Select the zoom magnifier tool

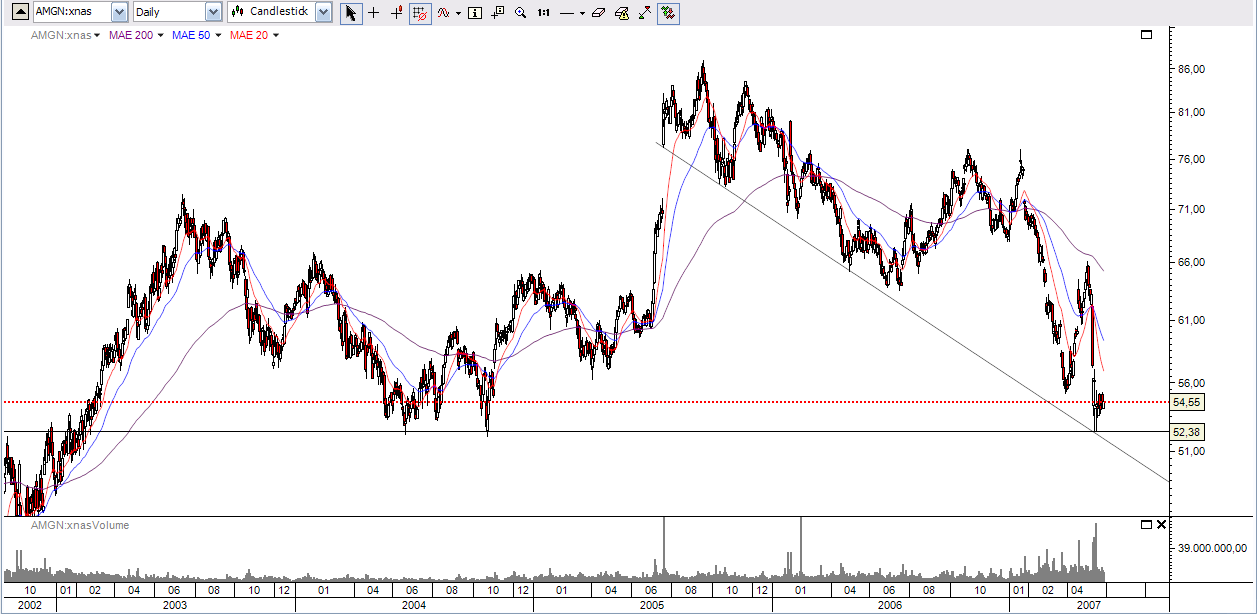520,13
